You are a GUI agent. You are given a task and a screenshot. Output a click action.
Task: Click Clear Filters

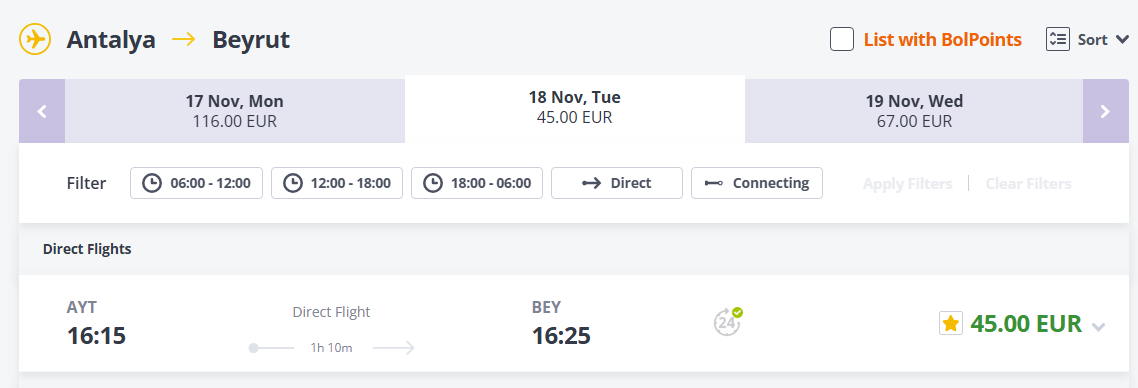1028,183
